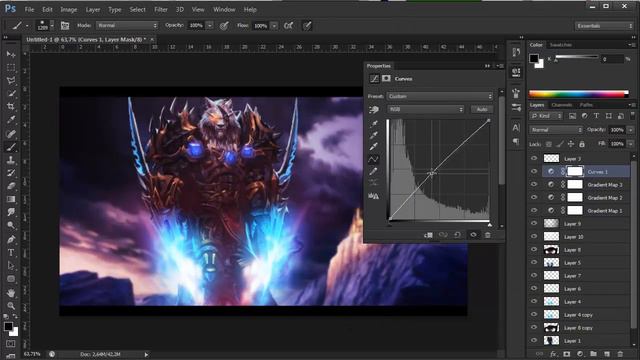Hide Layer 3
640x360 pixels.
coord(534,158)
